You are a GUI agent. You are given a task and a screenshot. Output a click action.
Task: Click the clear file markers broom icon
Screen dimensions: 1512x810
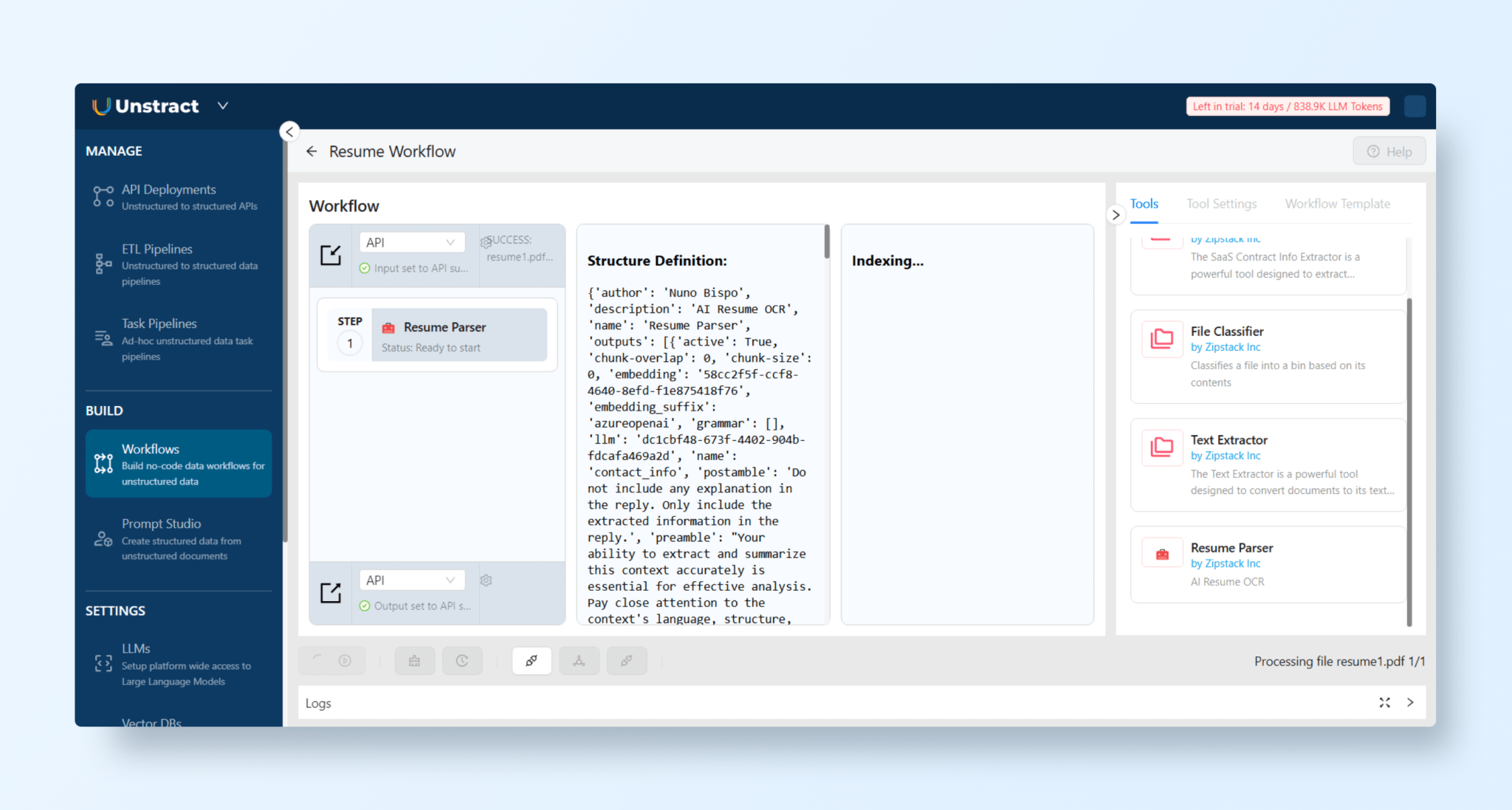coord(414,661)
